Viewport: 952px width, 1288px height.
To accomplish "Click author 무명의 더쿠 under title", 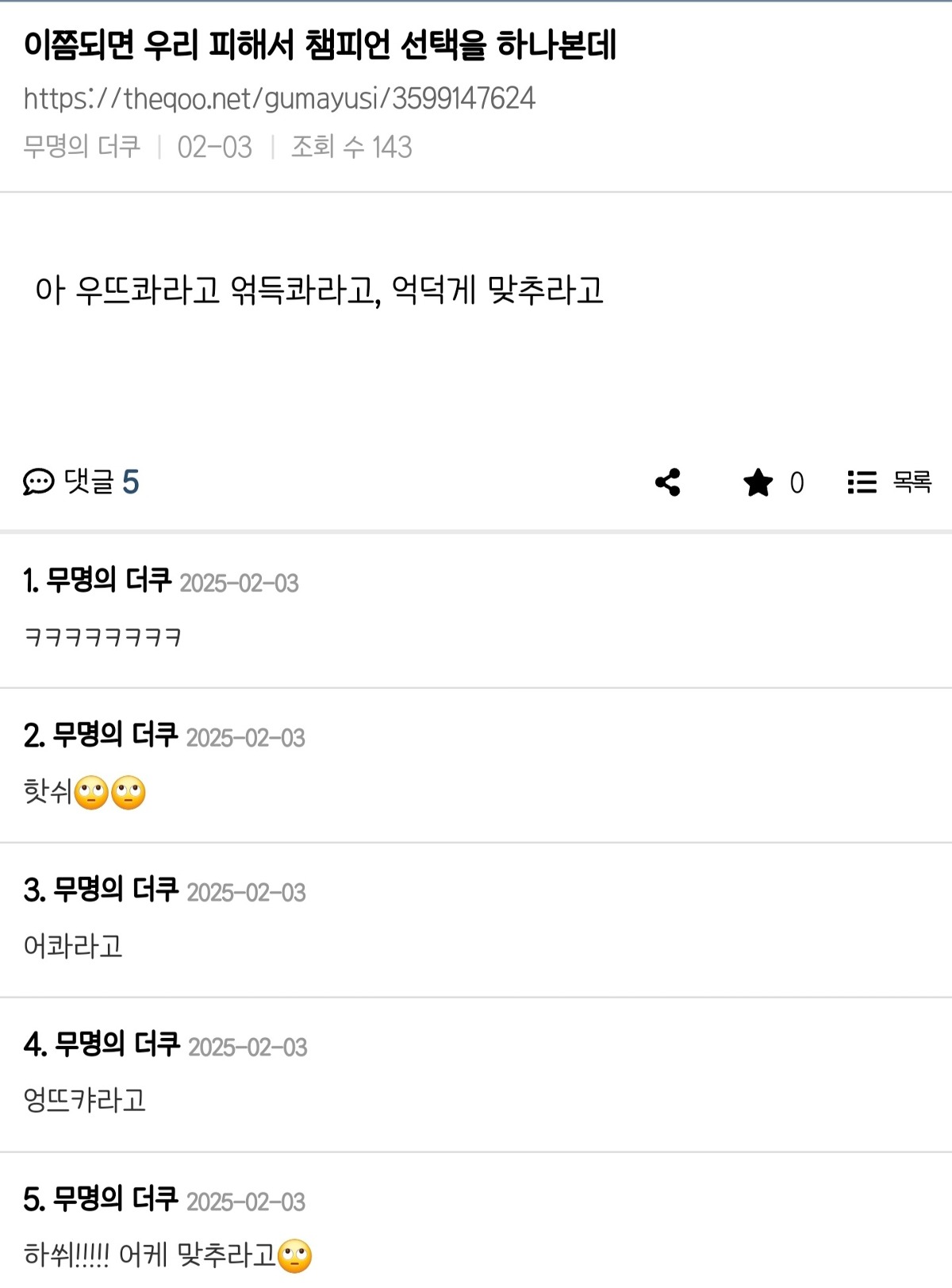I will click(x=82, y=147).
